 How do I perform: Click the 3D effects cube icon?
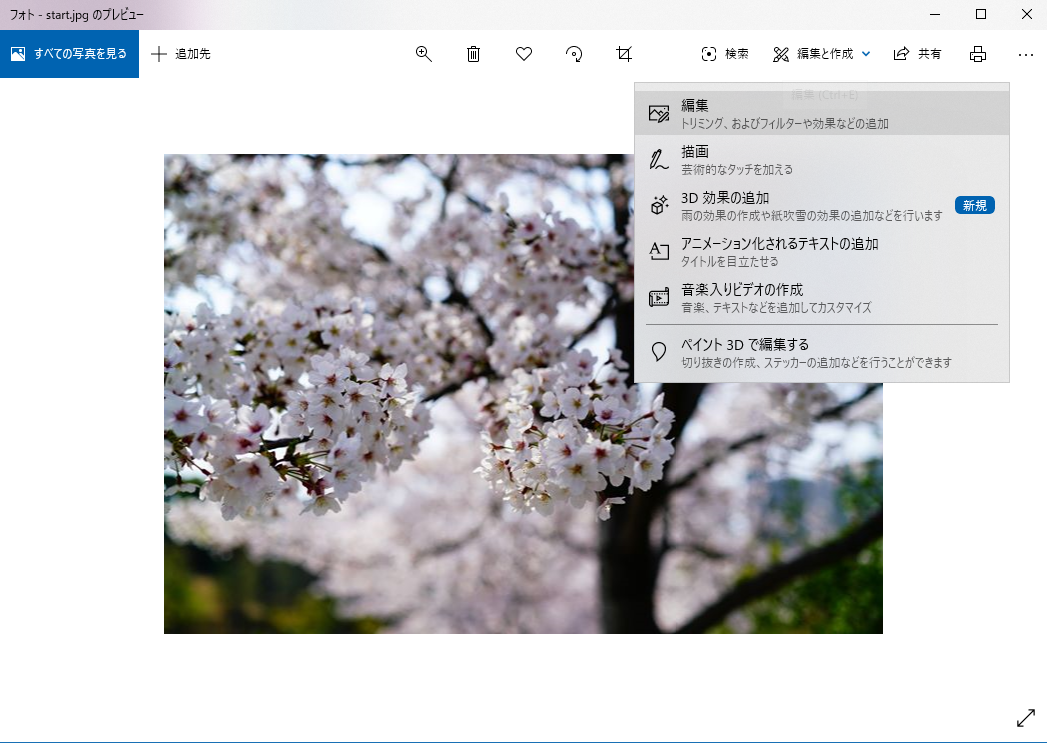[659, 205]
